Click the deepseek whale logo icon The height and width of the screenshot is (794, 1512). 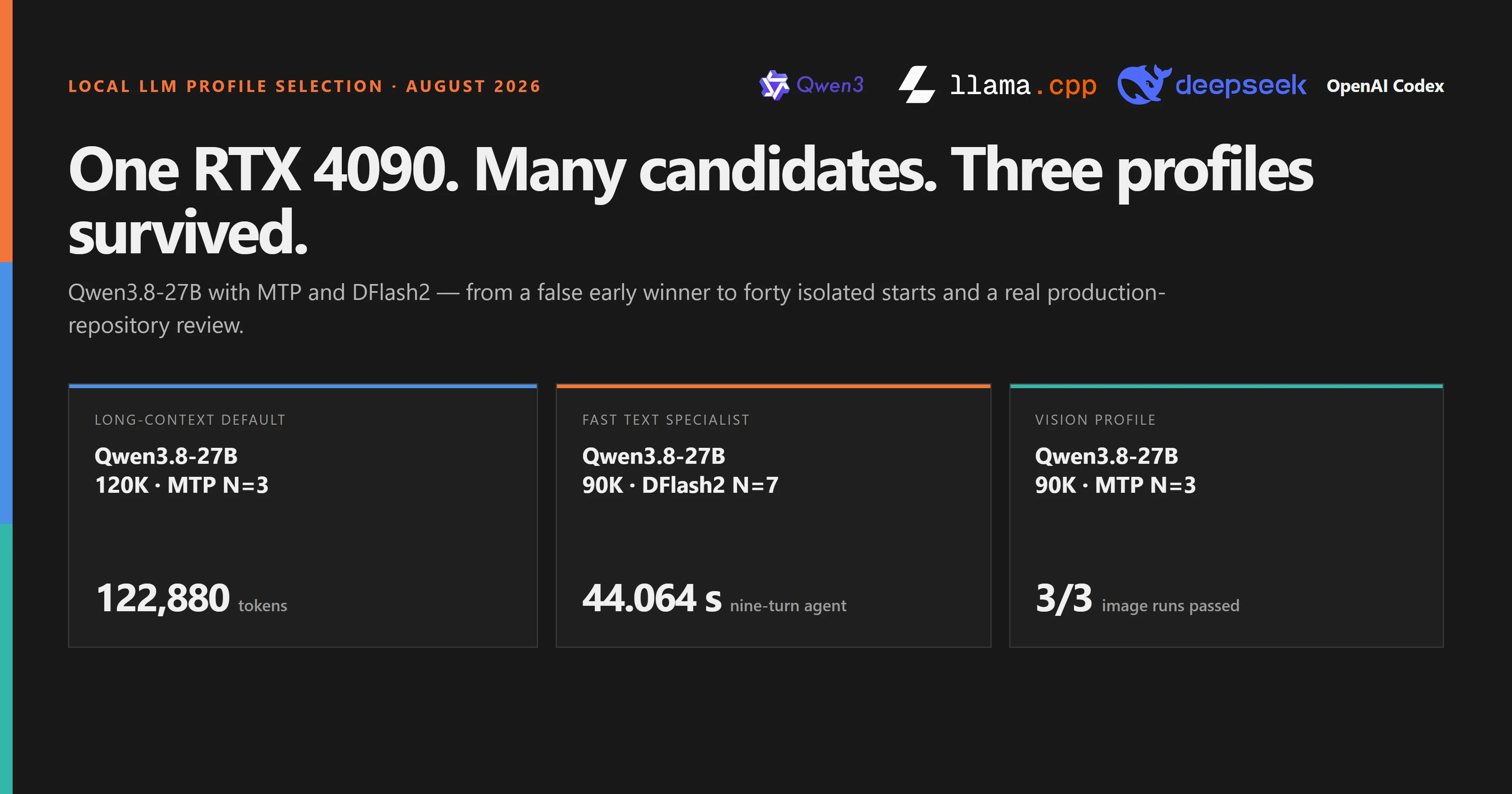coord(1144,84)
